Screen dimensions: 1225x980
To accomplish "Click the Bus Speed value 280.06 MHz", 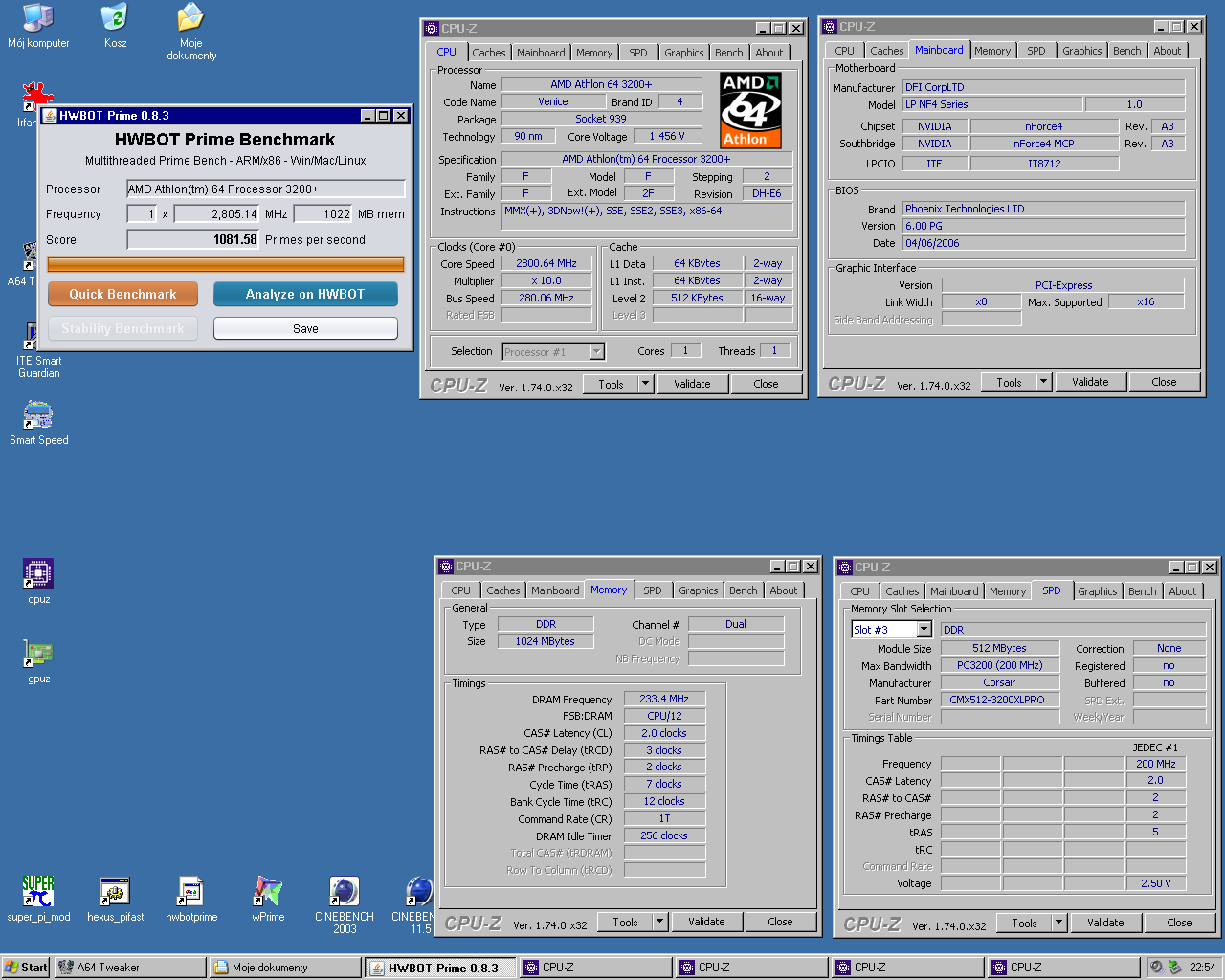I will (546, 298).
